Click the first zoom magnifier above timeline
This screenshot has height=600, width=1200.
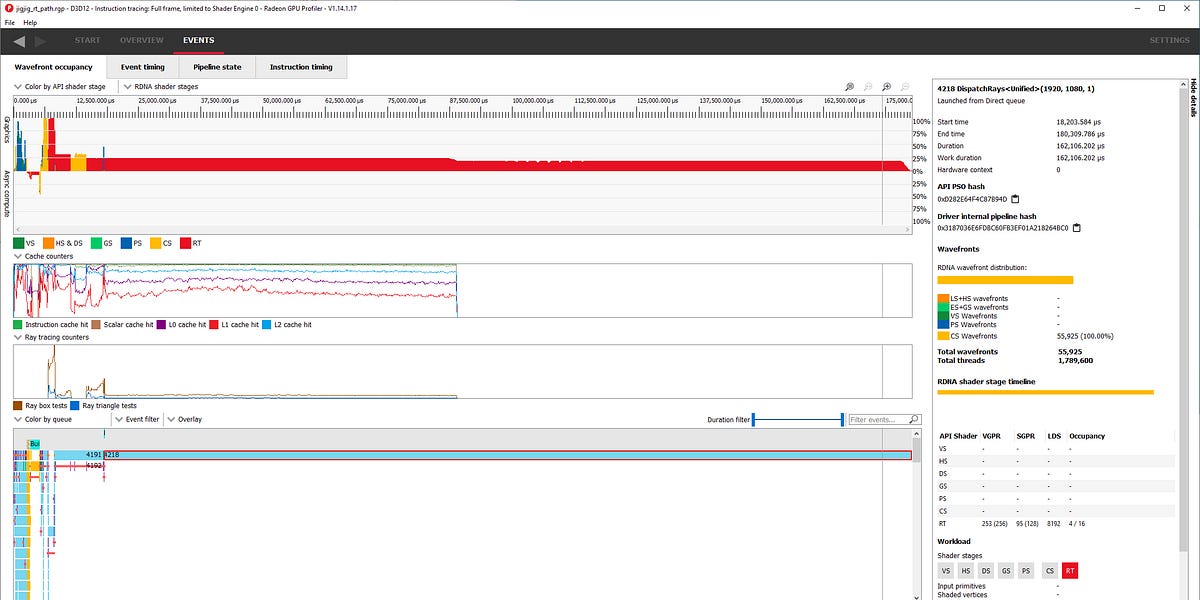pos(849,87)
